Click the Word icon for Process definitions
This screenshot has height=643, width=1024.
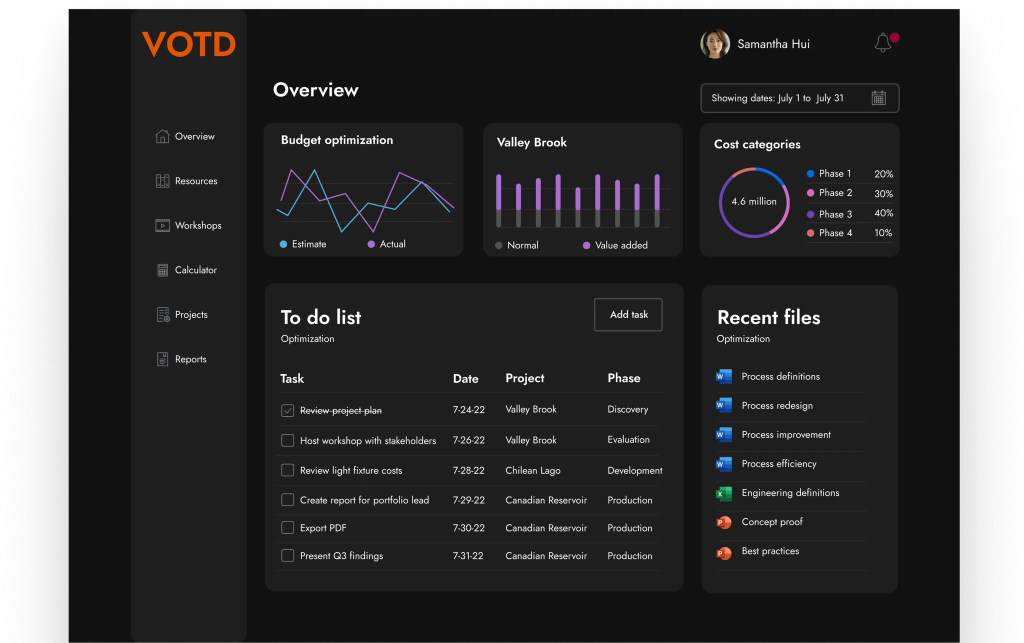pyautogui.click(x=724, y=377)
